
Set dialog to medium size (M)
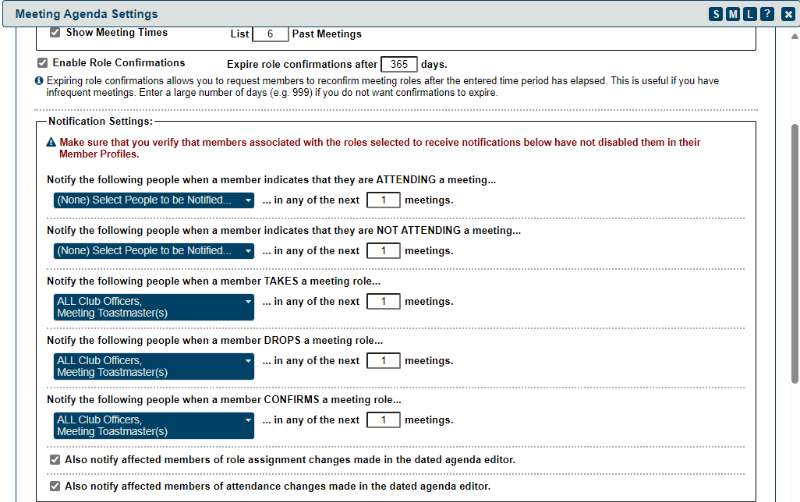point(733,14)
